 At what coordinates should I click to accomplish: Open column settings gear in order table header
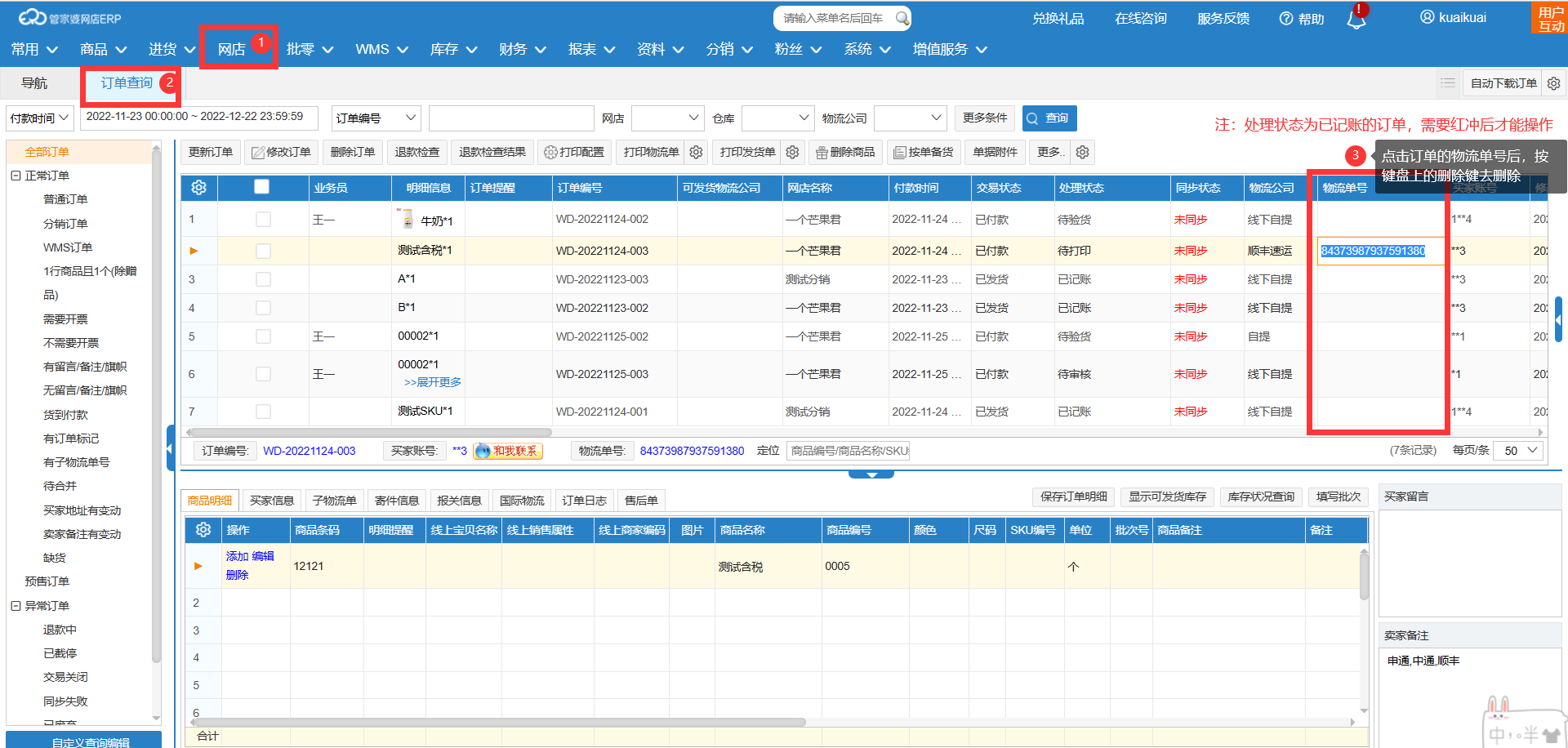pyautogui.click(x=198, y=188)
